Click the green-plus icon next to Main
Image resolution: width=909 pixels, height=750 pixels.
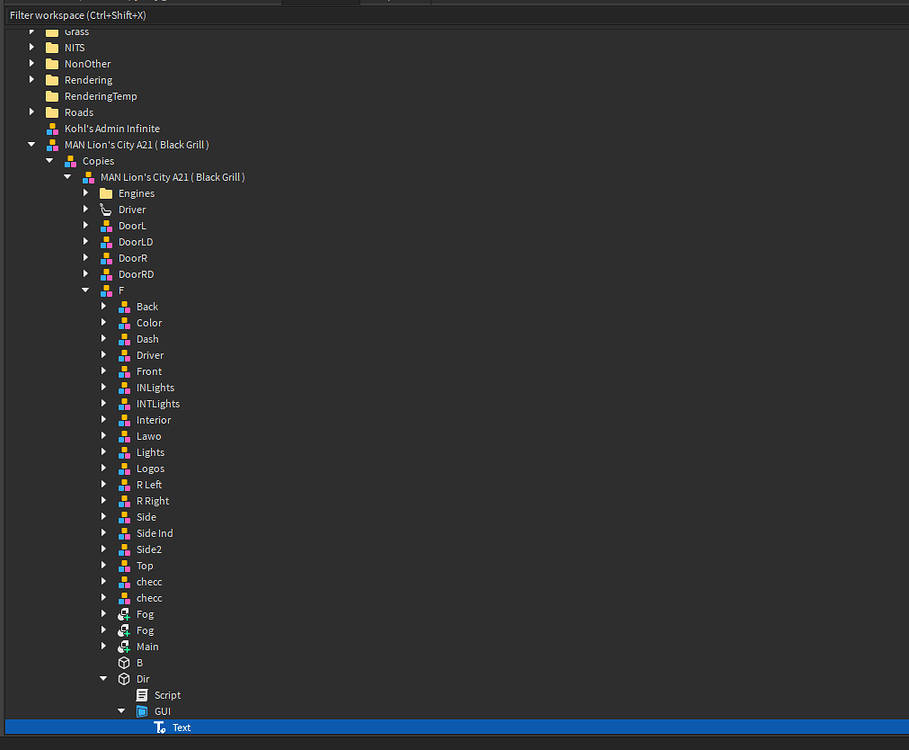point(124,646)
